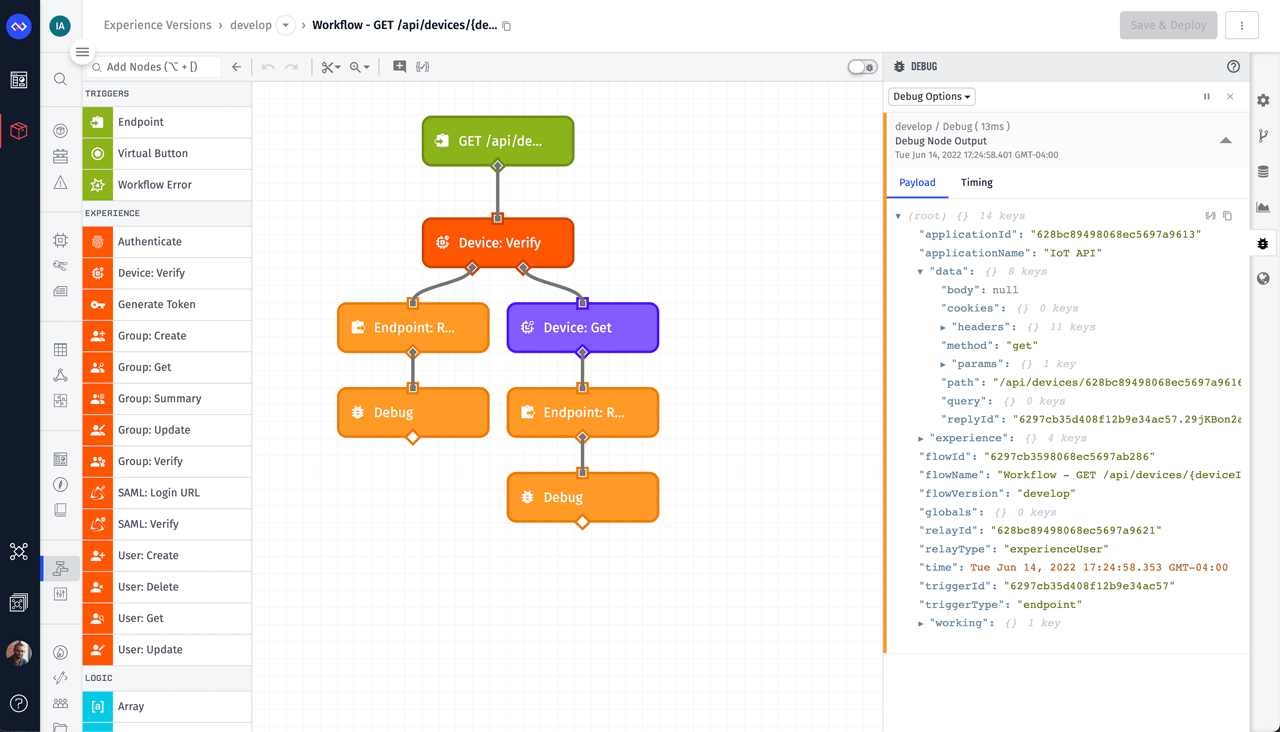Switch to the Payload tab
The height and width of the screenshot is (732, 1280).
(x=917, y=183)
